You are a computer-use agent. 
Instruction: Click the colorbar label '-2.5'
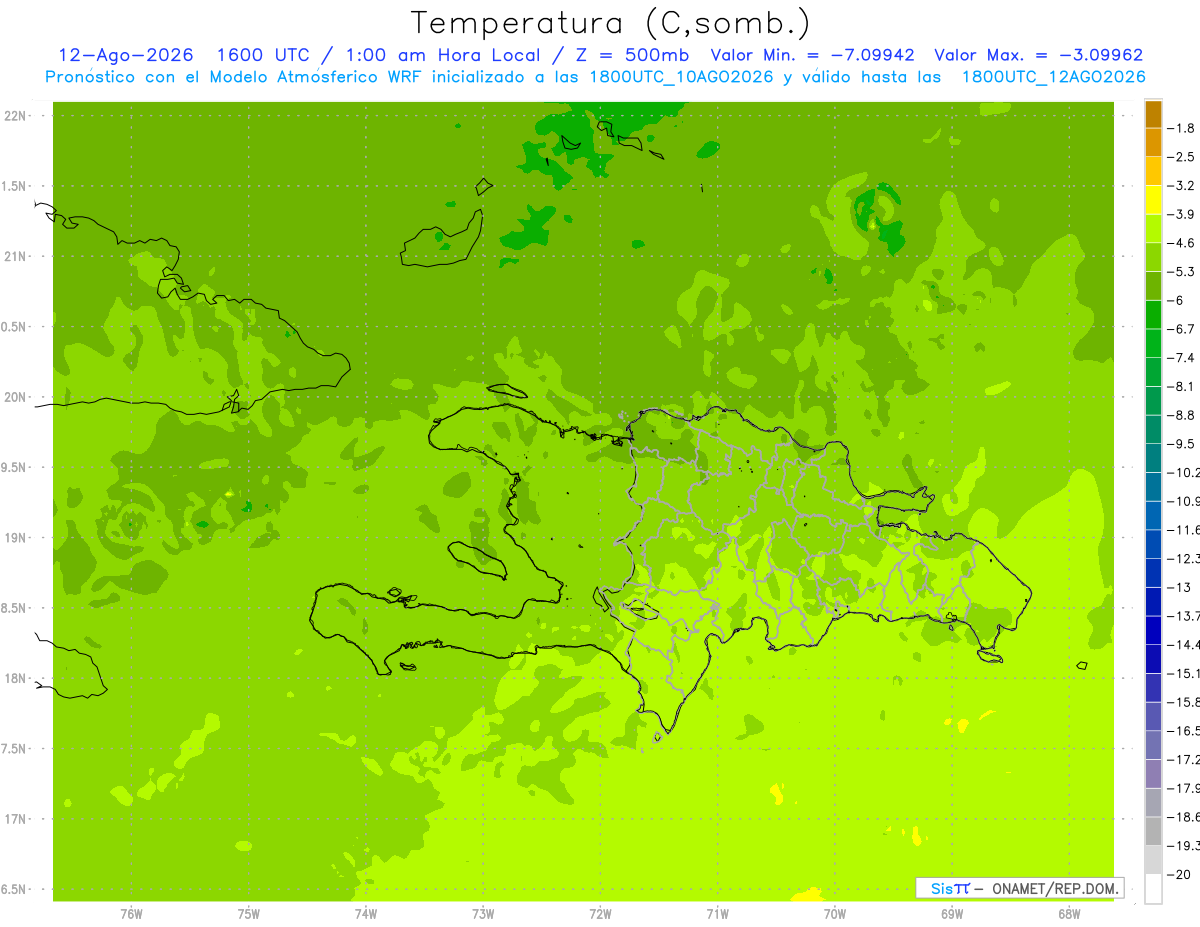[x=1180, y=157]
